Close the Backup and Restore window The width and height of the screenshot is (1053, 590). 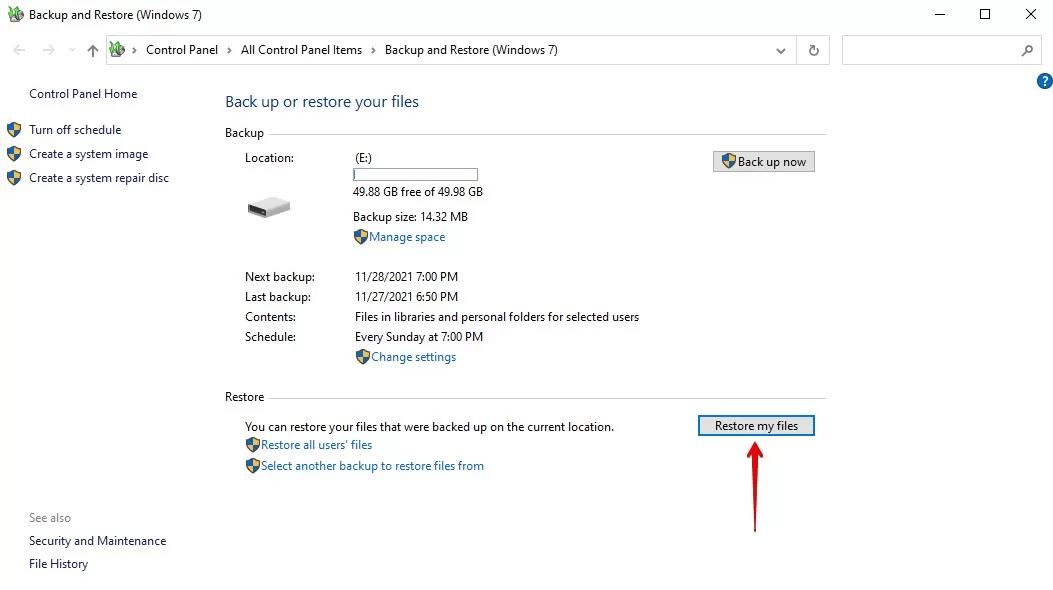1031,14
